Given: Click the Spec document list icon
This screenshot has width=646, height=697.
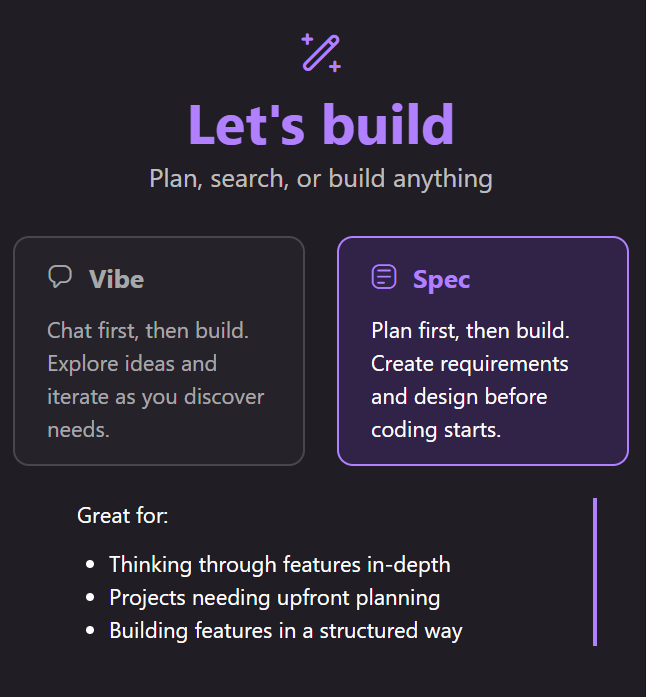Looking at the screenshot, I should coord(384,277).
